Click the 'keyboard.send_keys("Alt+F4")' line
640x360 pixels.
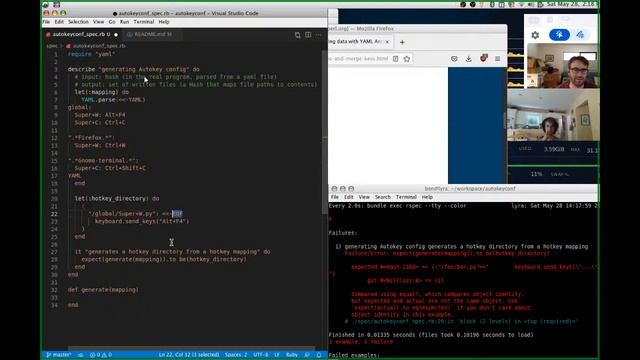142,221
